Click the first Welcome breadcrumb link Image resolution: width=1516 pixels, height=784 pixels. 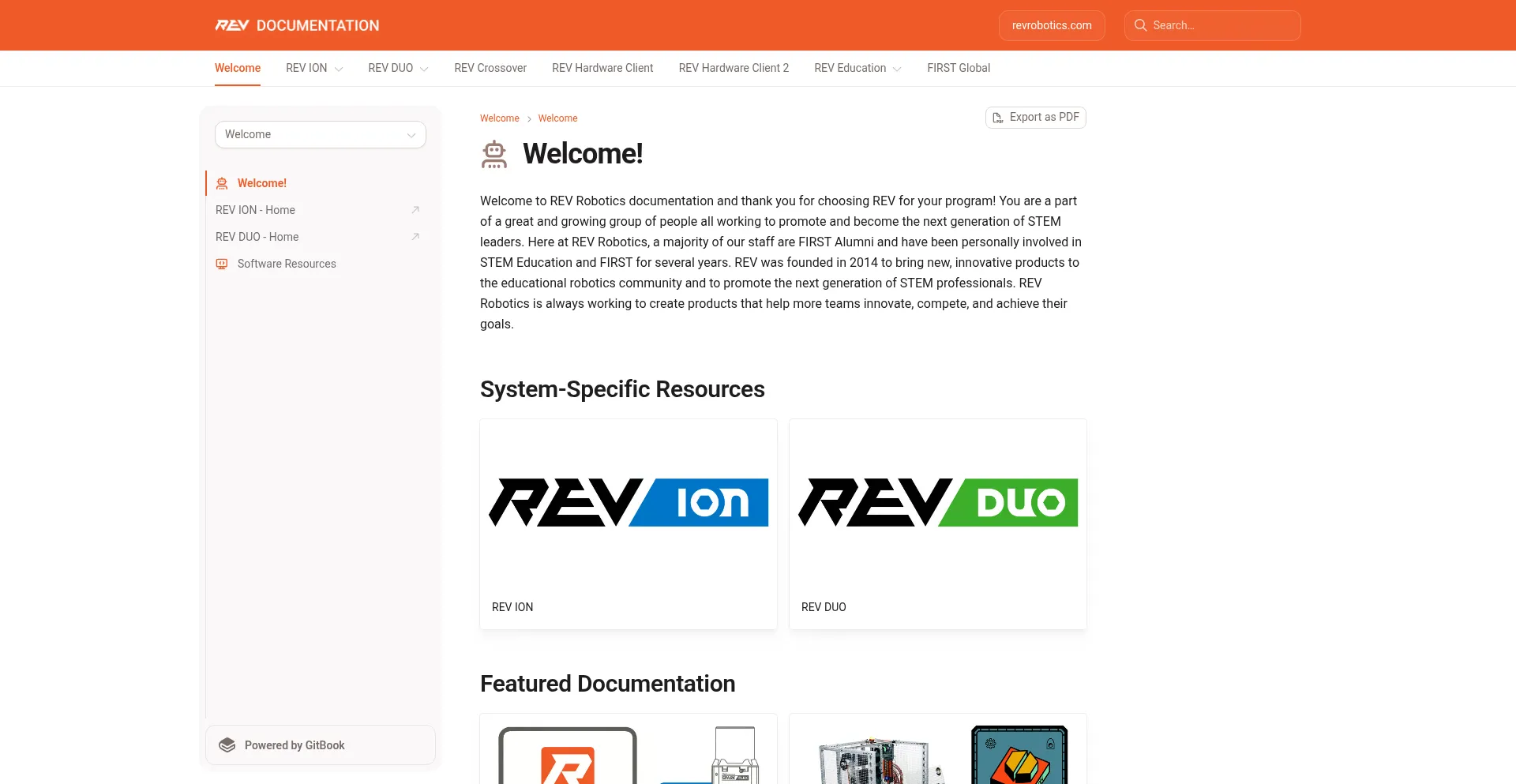500,118
